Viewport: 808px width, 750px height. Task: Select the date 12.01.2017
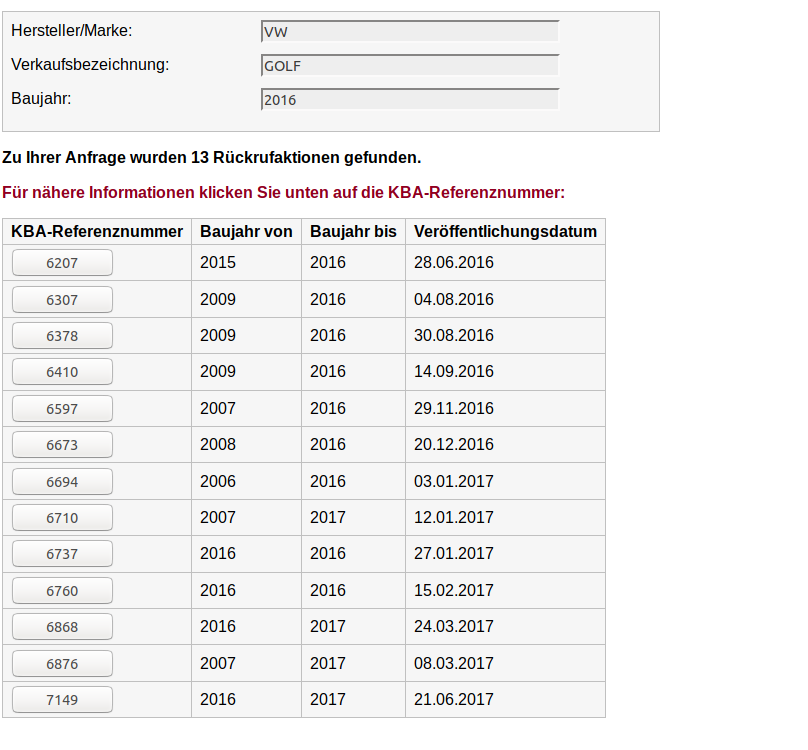pos(454,517)
